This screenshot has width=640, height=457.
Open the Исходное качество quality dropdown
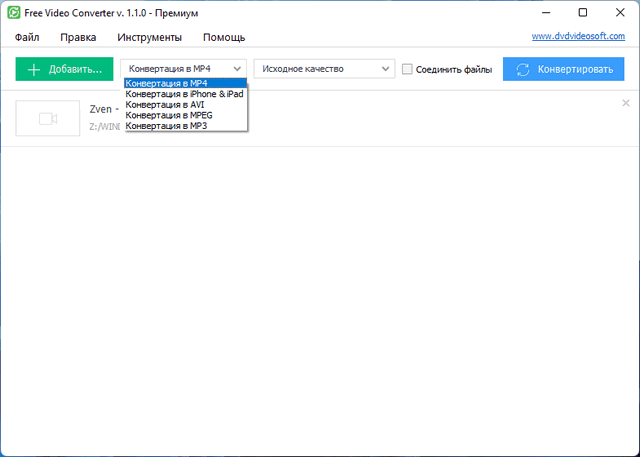[x=325, y=69]
